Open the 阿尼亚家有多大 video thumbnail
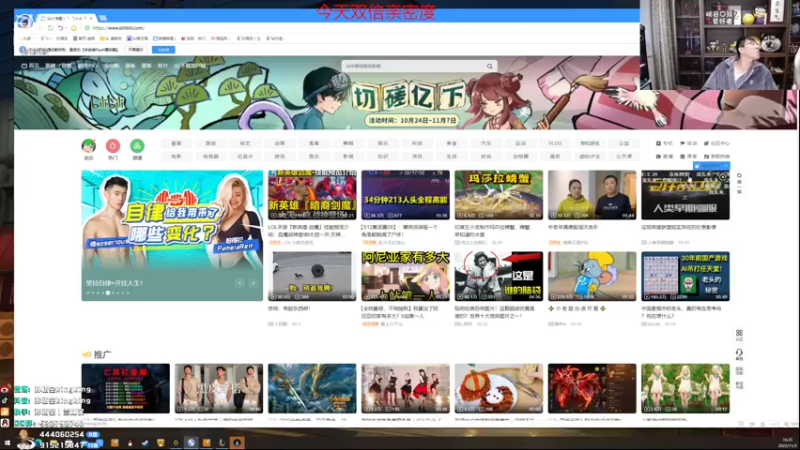The width and height of the screenshot is (800, 450). point(406,276)
